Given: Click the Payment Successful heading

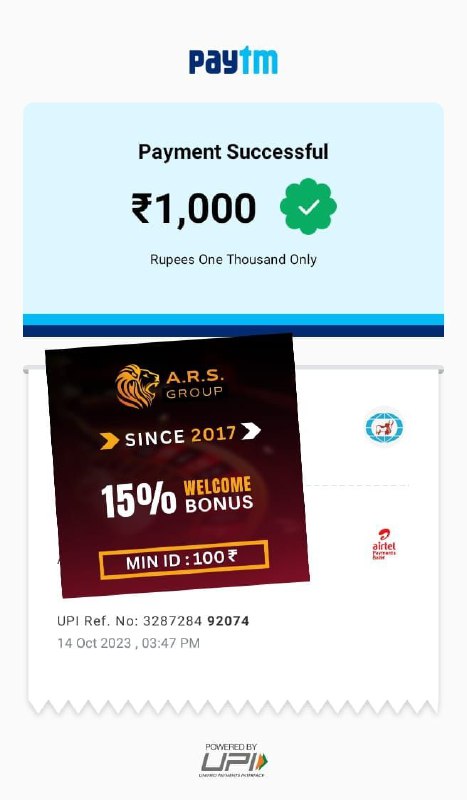Looking at the screenshot, I should point(233,152).
